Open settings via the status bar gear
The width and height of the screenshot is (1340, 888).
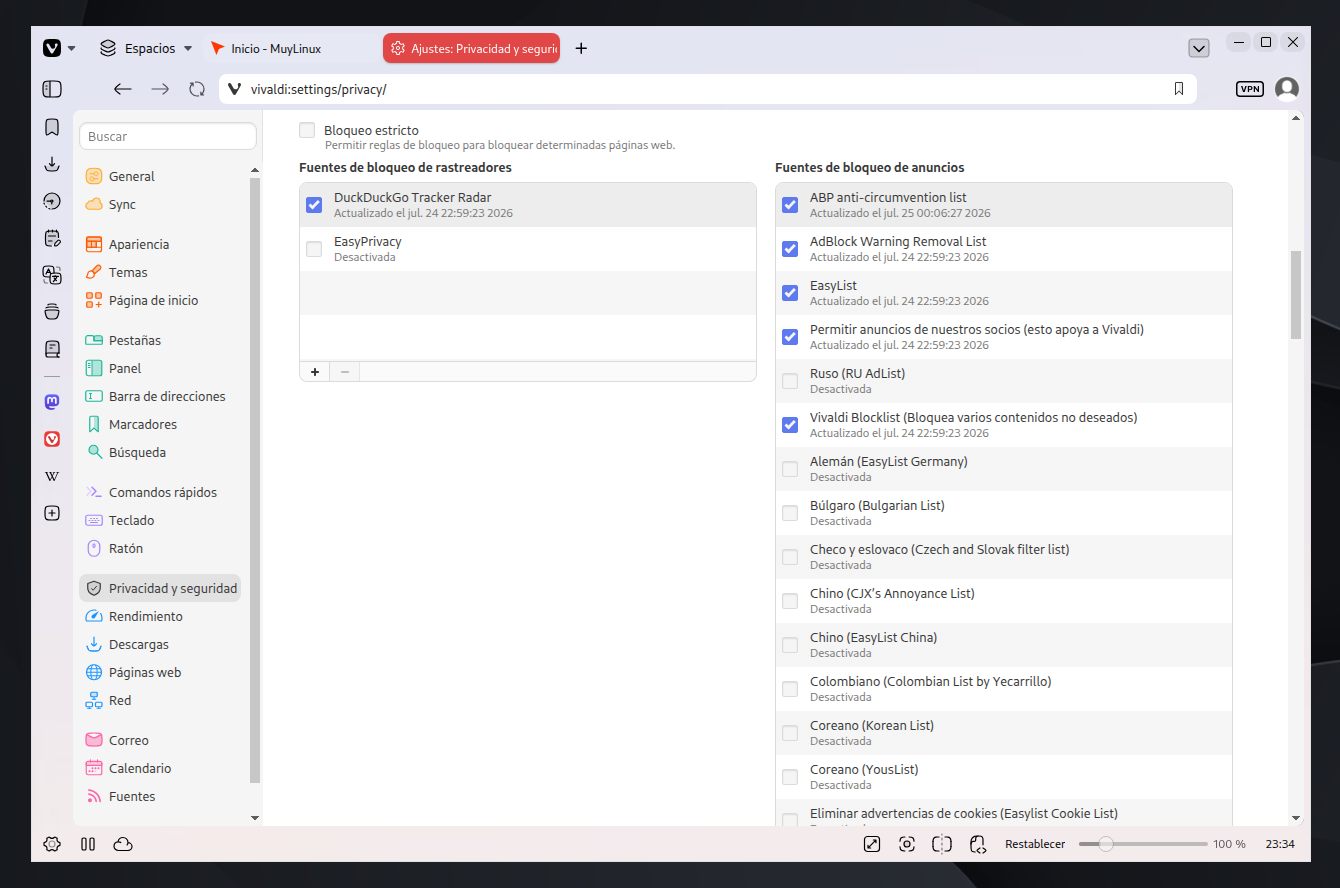tap(52, 844)
